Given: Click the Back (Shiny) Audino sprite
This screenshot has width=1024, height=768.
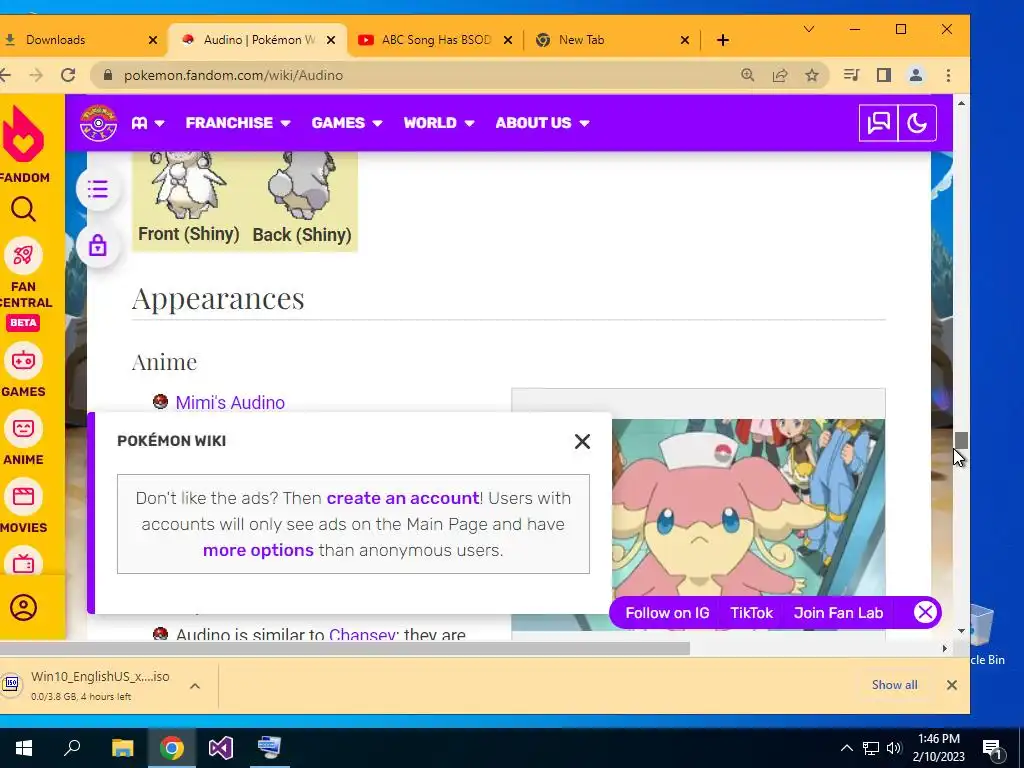Looking at the screenshot, I should tap(301, 185).
